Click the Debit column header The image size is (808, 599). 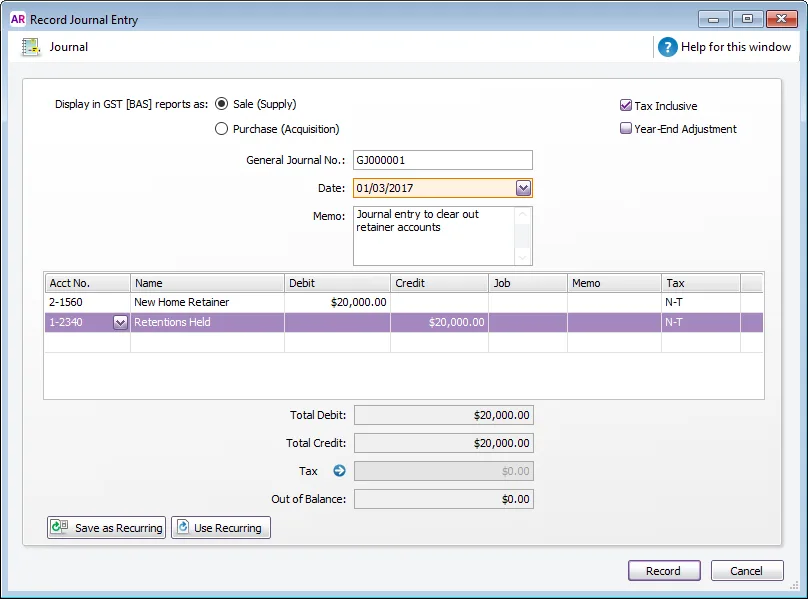click(x=337, y=283)
